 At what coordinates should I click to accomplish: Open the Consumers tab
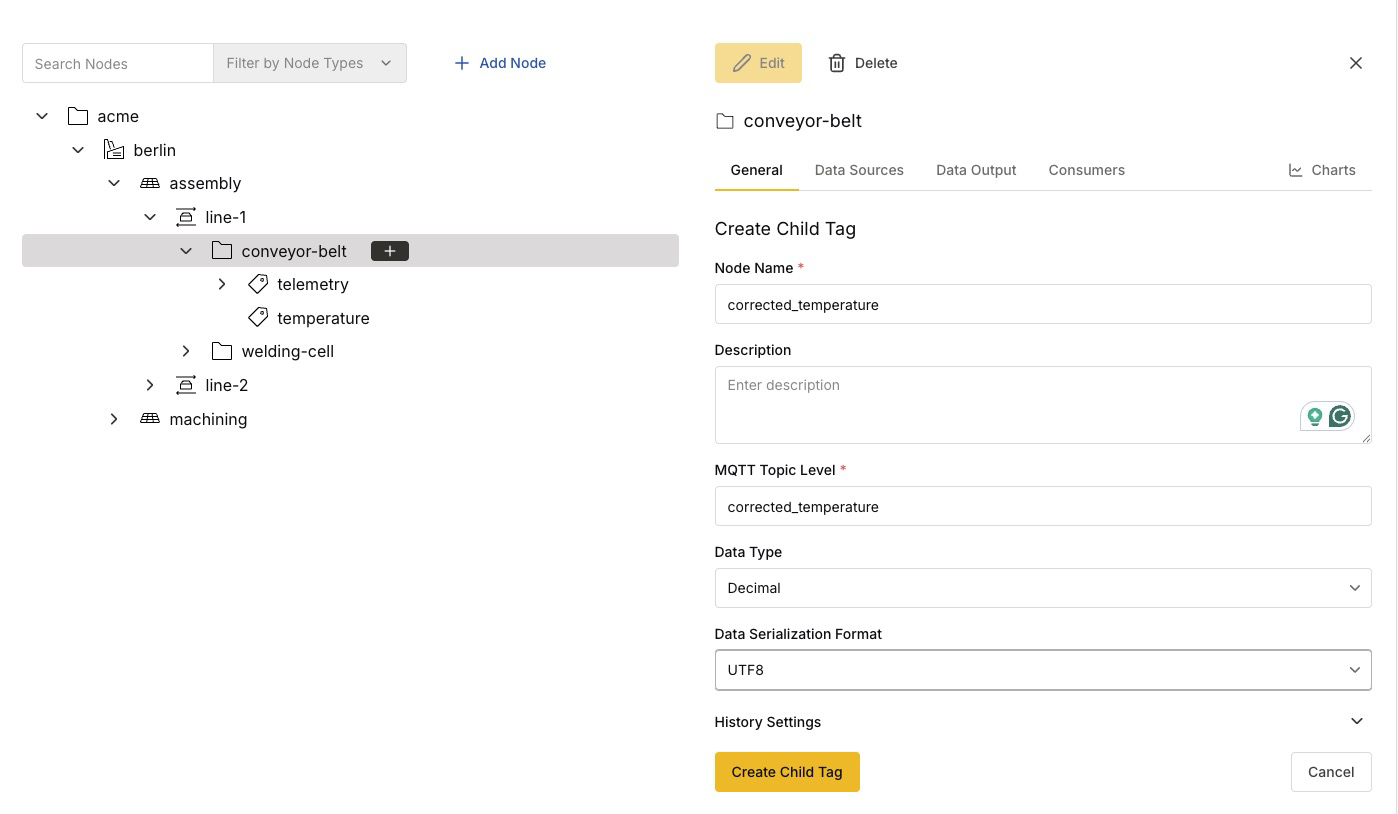(x=1086, y=170)
